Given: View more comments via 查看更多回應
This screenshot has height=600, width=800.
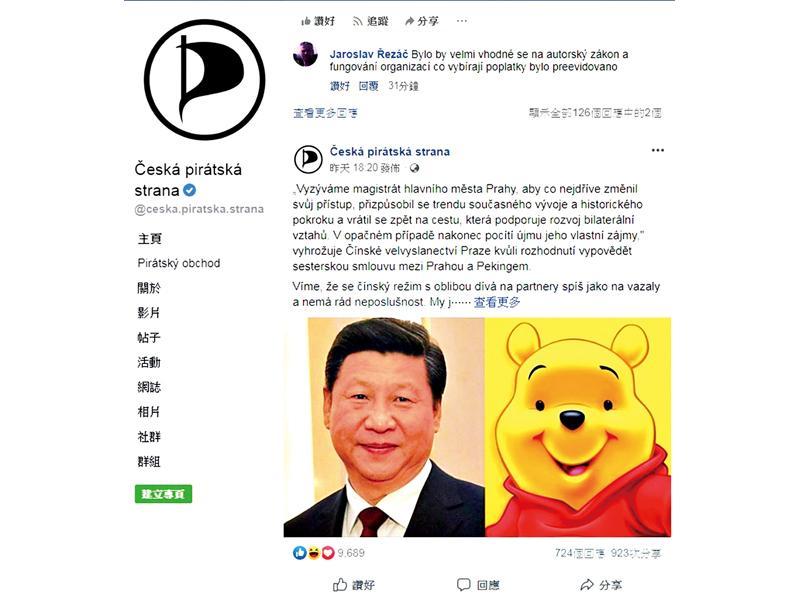Looking at the screenshot, I should pyautogui.click(x=325, y=113).
